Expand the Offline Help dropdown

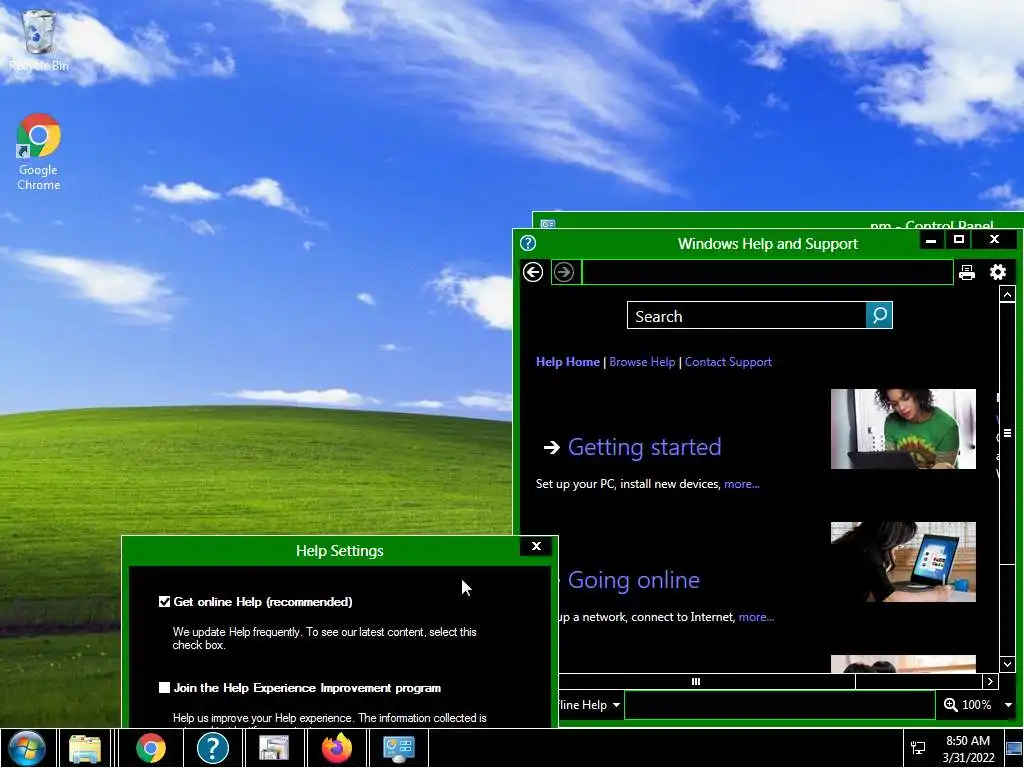pyautogui.click(x=616, y=705)
